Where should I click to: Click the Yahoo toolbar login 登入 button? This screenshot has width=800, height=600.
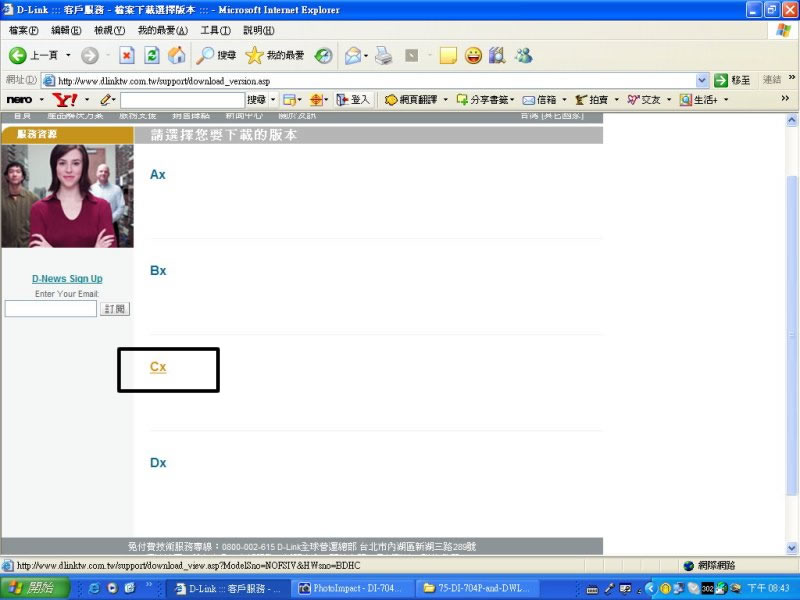click(x=353, y=99)
